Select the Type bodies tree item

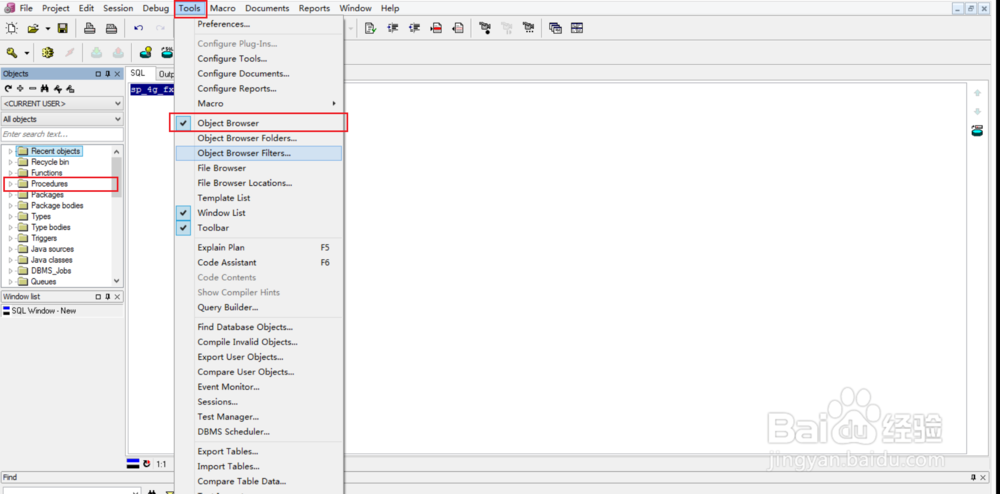pos(50,227)
